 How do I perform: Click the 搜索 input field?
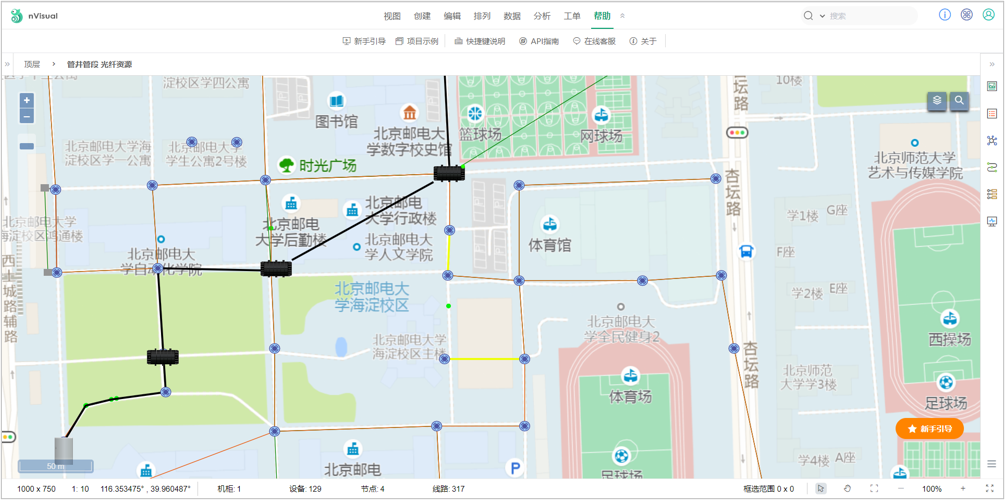(870, 16)
